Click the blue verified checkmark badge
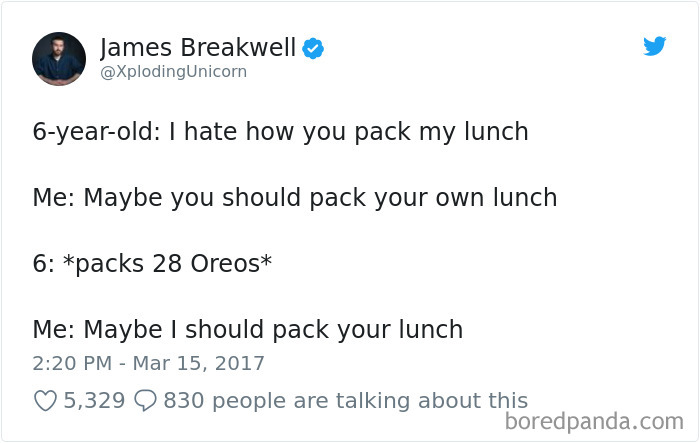 pyautogui.click(x=313, y=48)
